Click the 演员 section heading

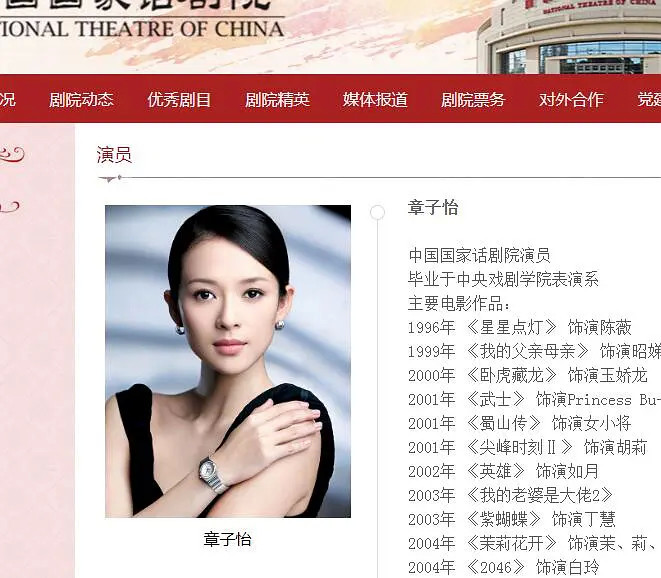114,155
